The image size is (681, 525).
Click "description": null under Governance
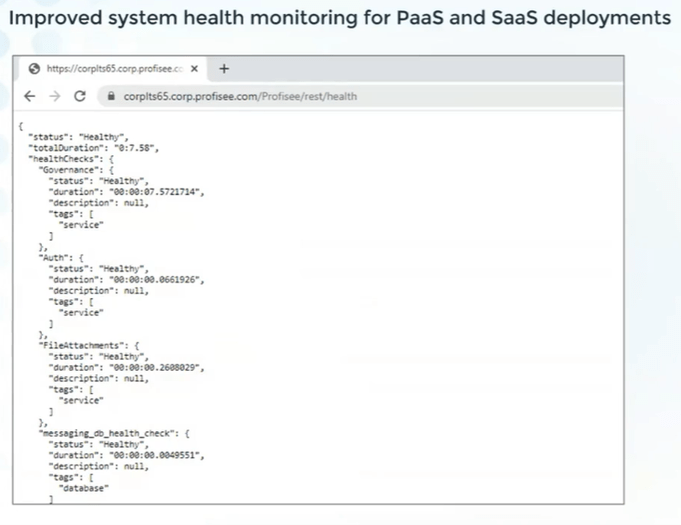pyautogui.click(x=99, y=203)
